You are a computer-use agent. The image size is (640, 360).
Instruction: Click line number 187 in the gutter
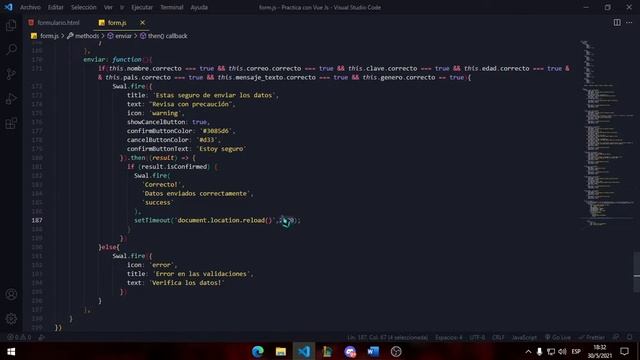pos(37,220)
